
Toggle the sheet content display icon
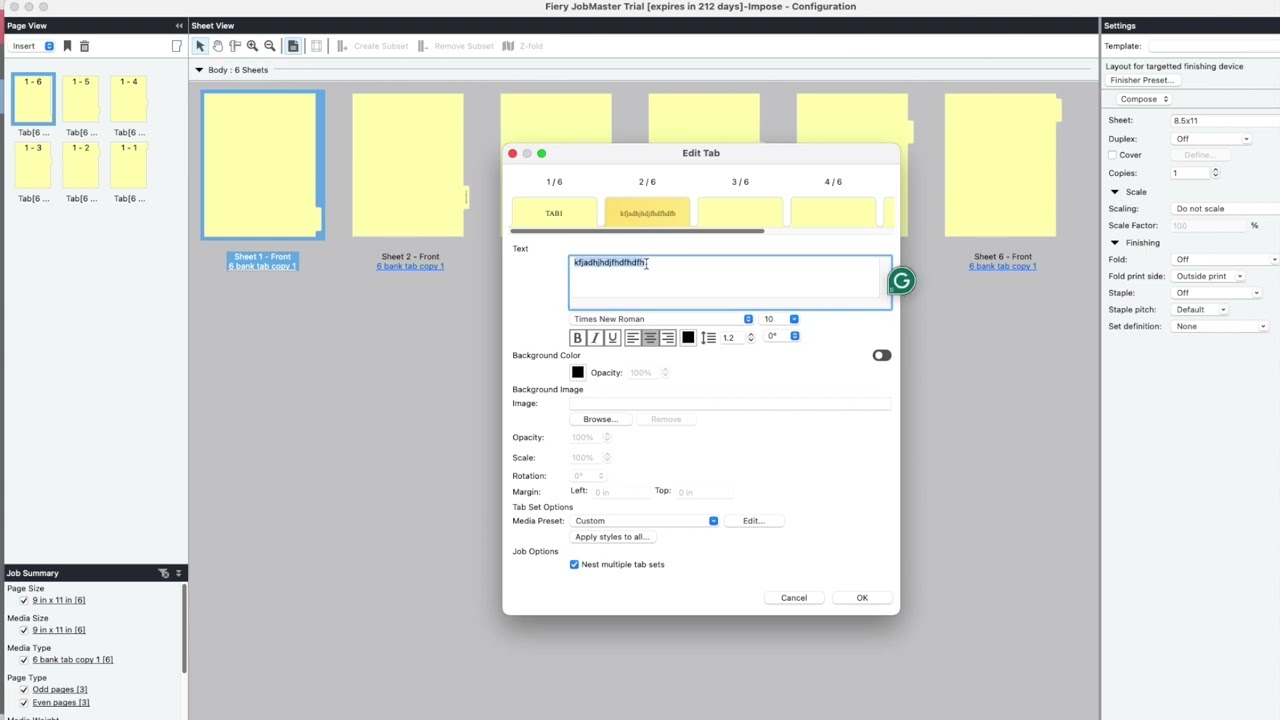click(x=293, y=46)
